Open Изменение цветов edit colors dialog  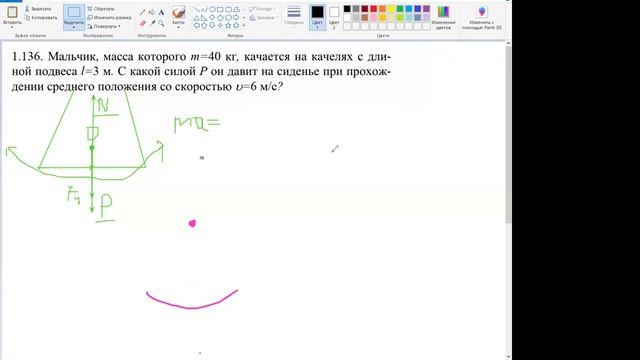443,17
